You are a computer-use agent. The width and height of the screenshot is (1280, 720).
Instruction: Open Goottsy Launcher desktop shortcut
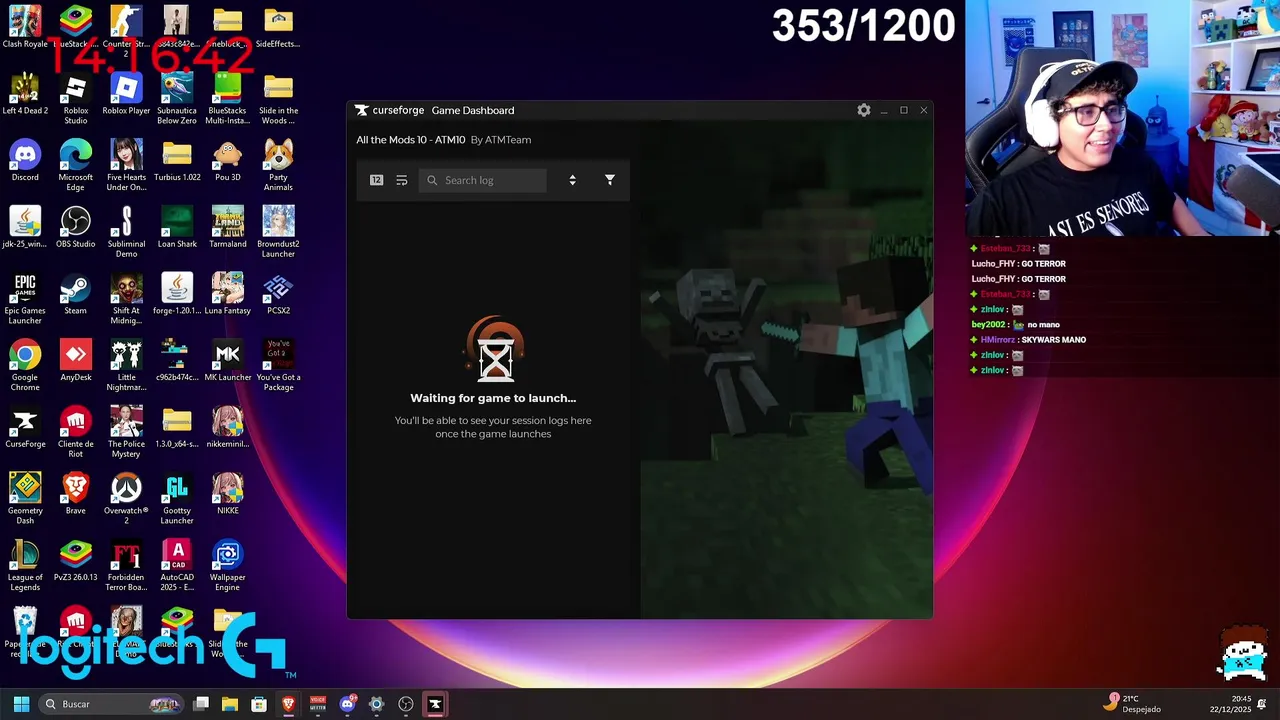pos(177,499)
